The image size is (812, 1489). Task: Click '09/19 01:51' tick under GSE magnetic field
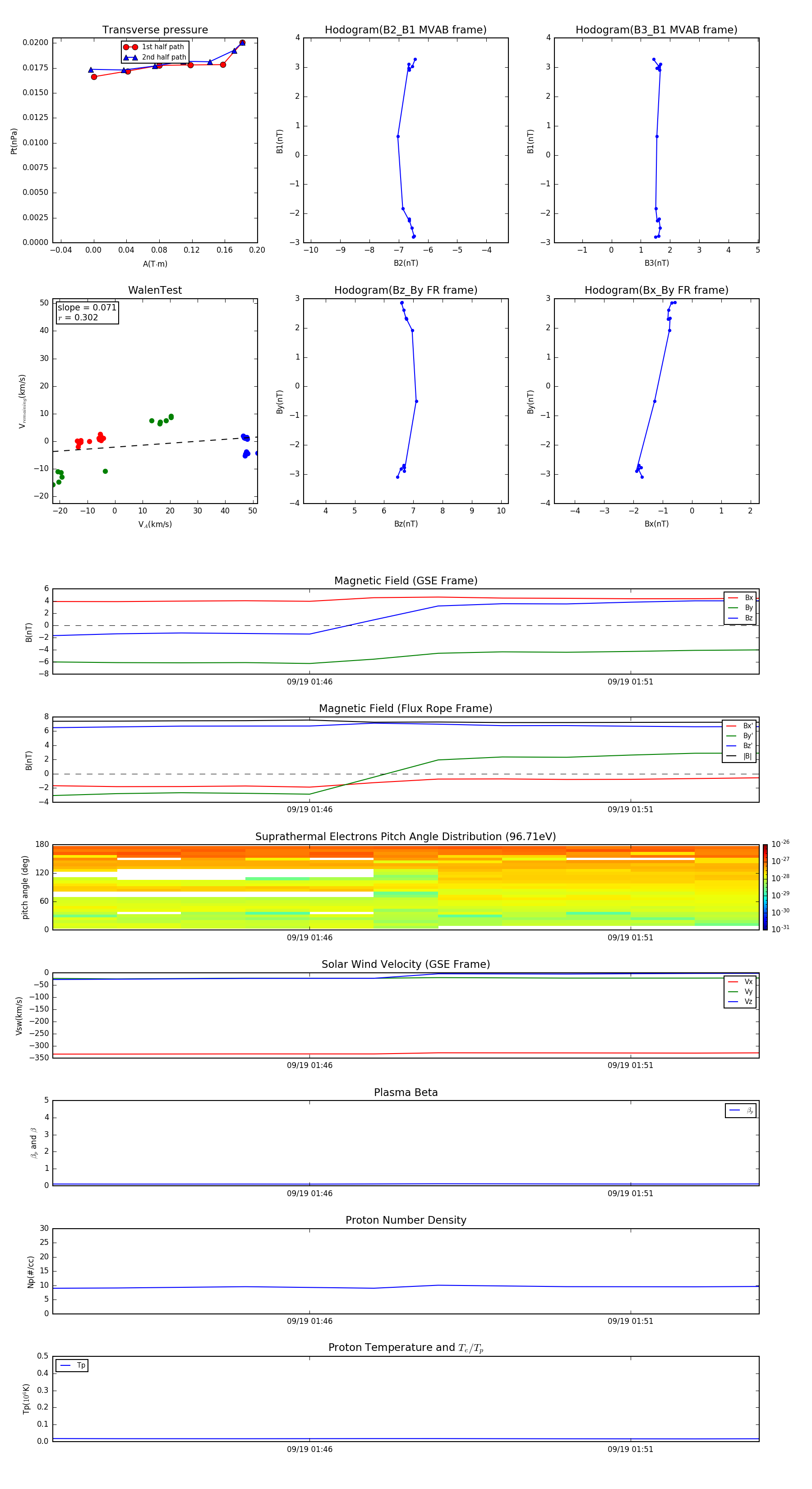631,681
